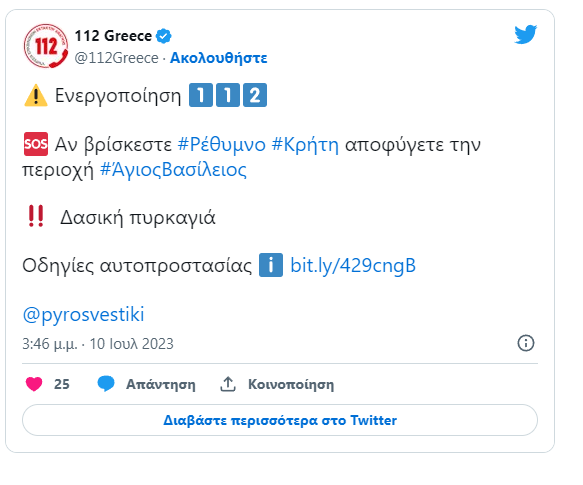
Task: Follow account via Ακολουθήστε link
Action: 219,58
